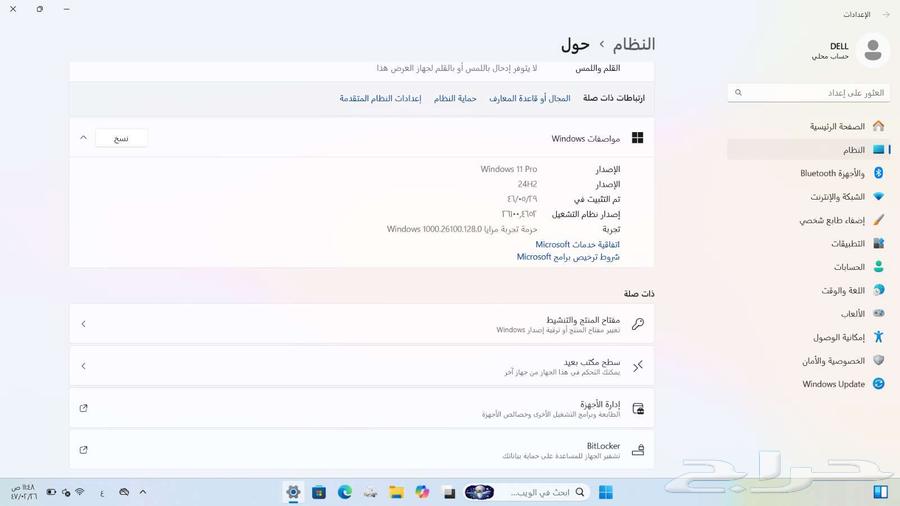The height and width of the screenshot is (506, 900).
Task: Open مفتاح المنتج والتنشيط row
Action: (362, 324)
